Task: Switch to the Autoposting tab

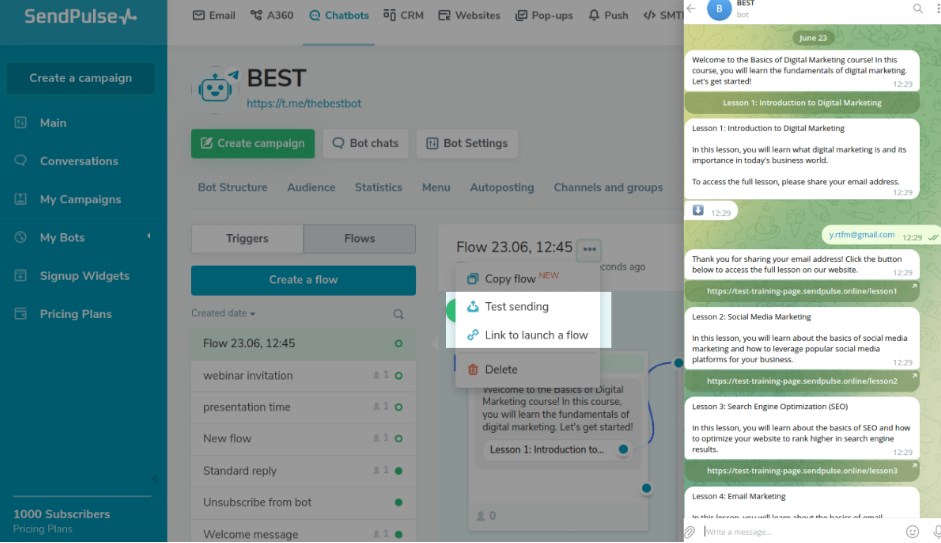Action: pyautogui.click(x=502, y=187)
